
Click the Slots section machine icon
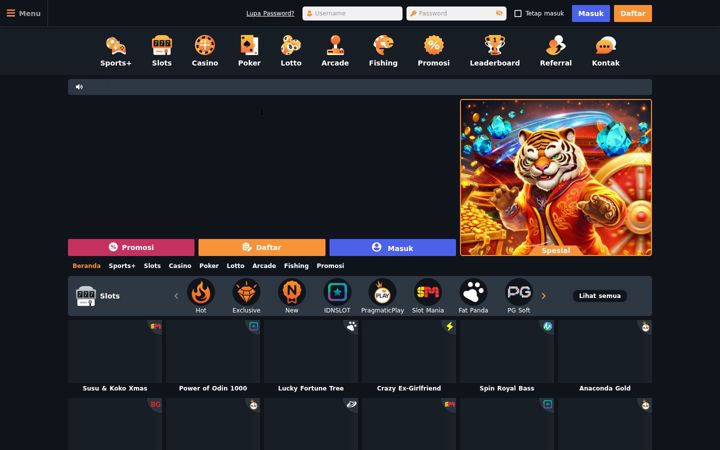(x=86, y=296)
